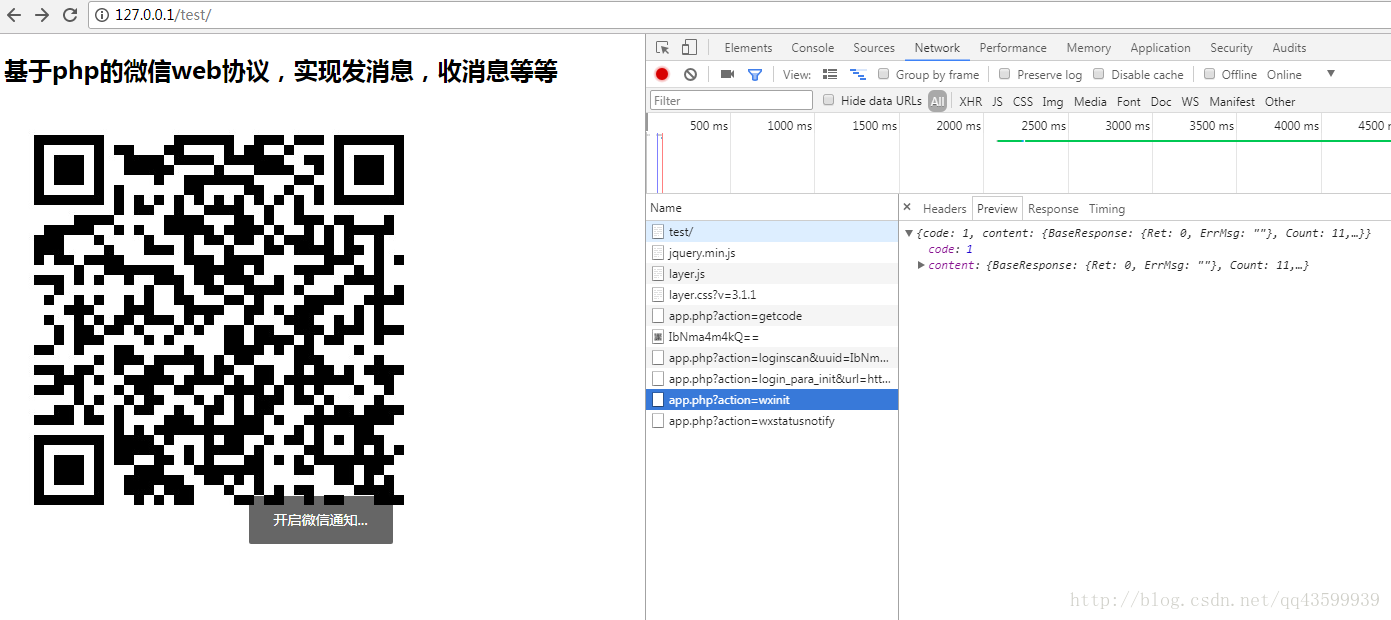Switch to the Memory tab

click(x=1088, y=47)
